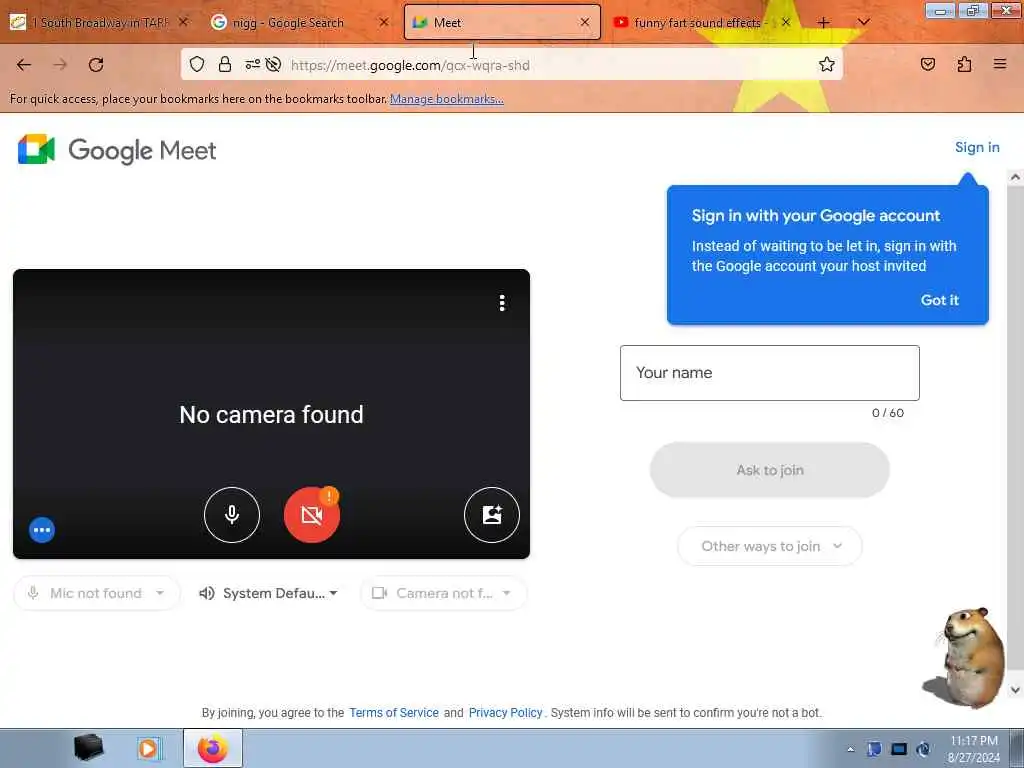Click the page scrollbar down arrow

point(1015,690)
